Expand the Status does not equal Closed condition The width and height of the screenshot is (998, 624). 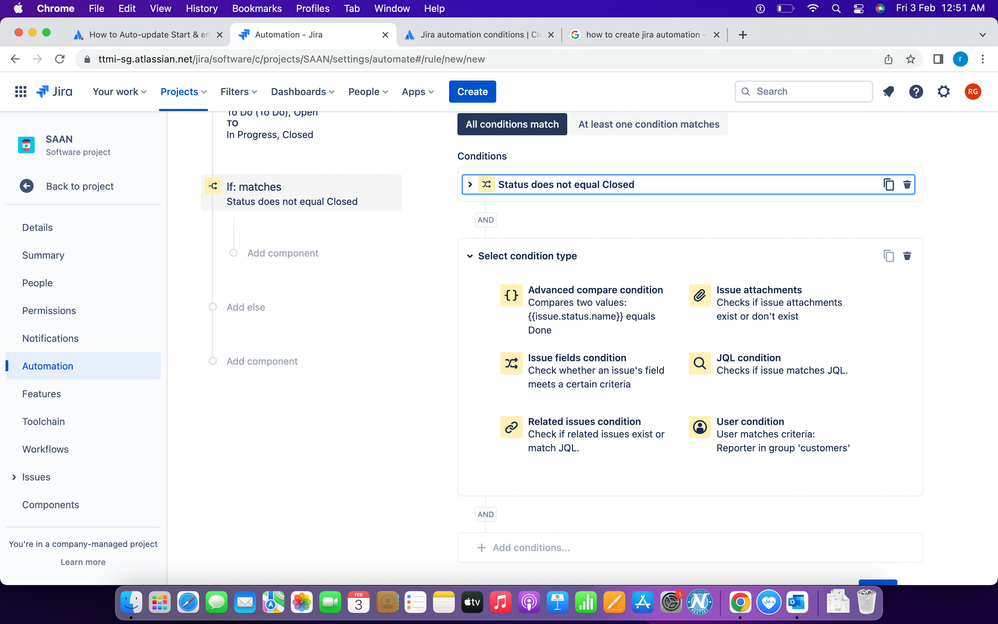(470, 185)
